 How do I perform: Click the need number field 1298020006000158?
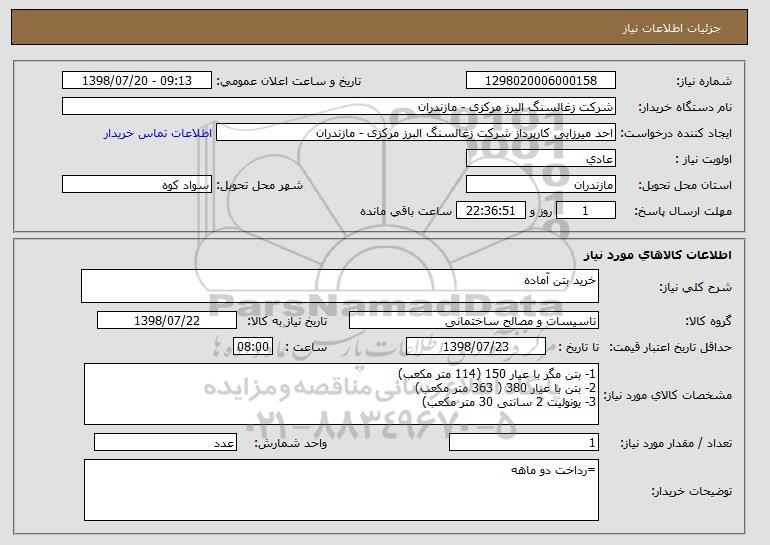(541, 81)
